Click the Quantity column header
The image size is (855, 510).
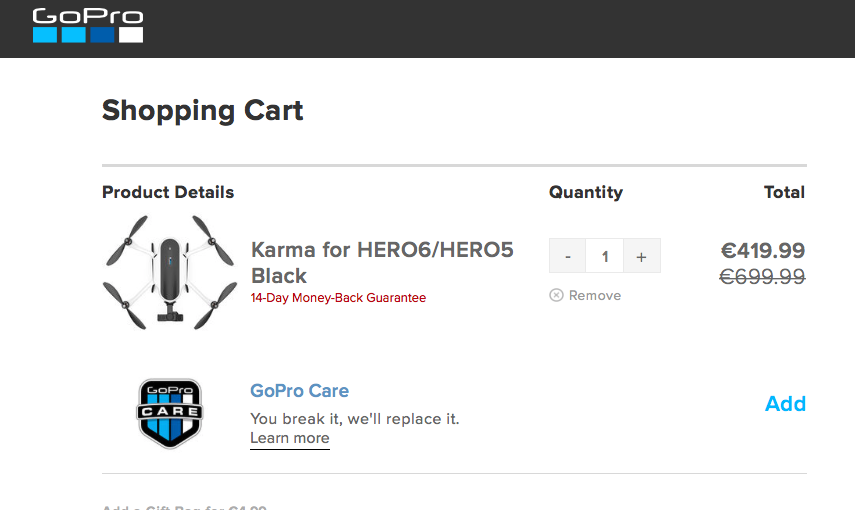586,192
